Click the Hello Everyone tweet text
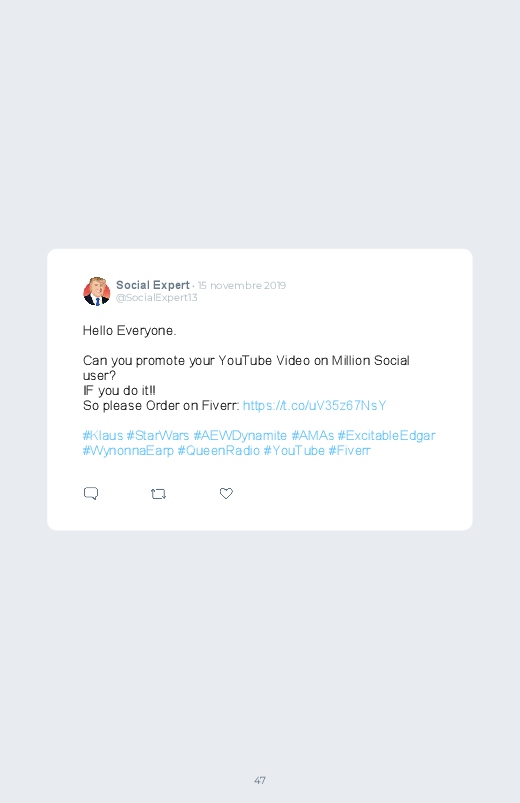Screen dimensions: 520x803 pos(130,331)
